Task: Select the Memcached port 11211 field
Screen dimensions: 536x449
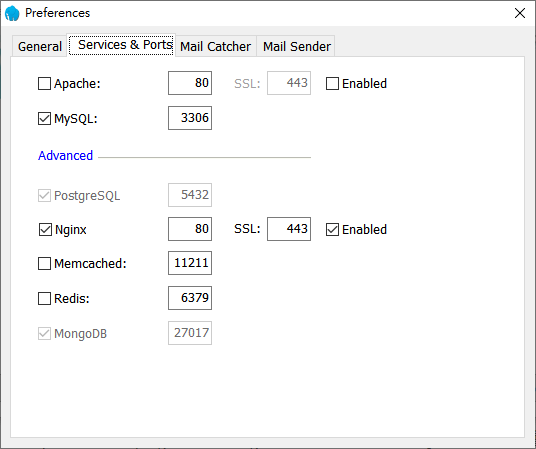Action: [x=190, y=263]
